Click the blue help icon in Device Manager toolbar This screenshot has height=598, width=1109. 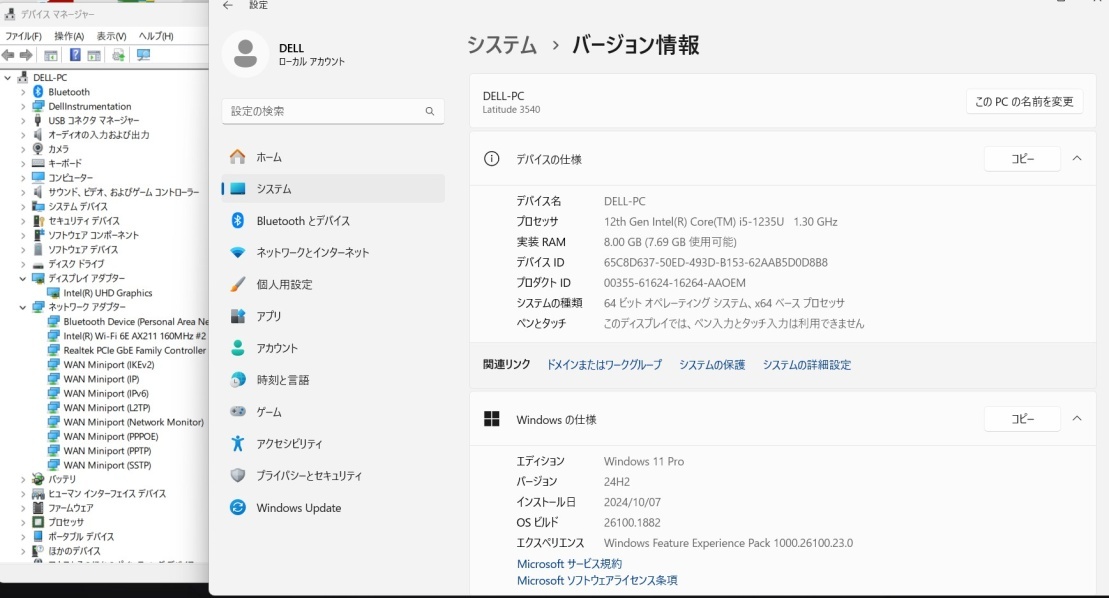(x=74, y=55)
